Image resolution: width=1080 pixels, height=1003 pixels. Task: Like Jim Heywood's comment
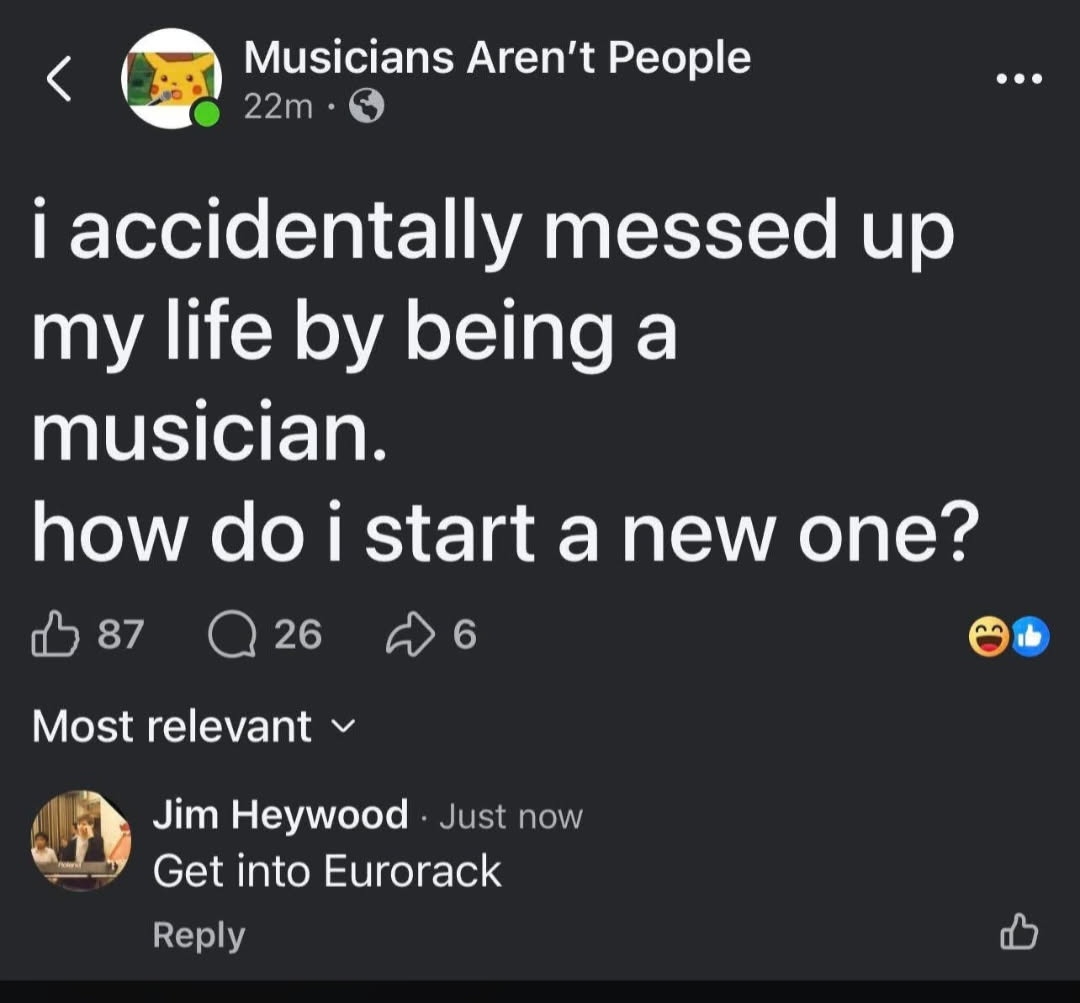[x=1019, y=933]
